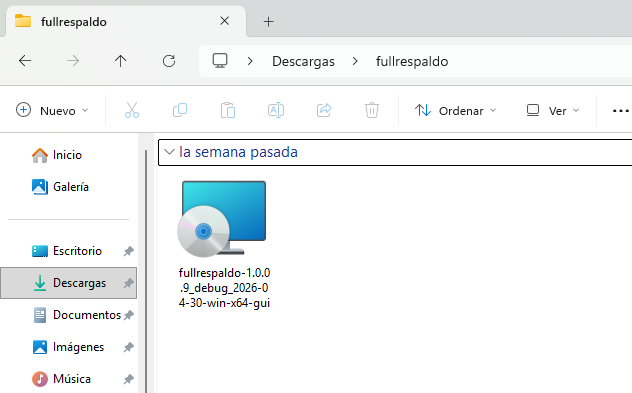Click Descargas in the address bar
This screenshot has height=393, width=632.
[x=303, y=61]
